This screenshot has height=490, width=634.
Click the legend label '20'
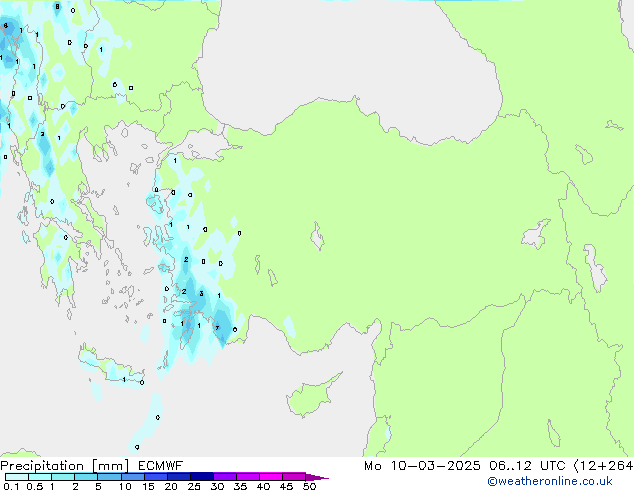point(171,486)
